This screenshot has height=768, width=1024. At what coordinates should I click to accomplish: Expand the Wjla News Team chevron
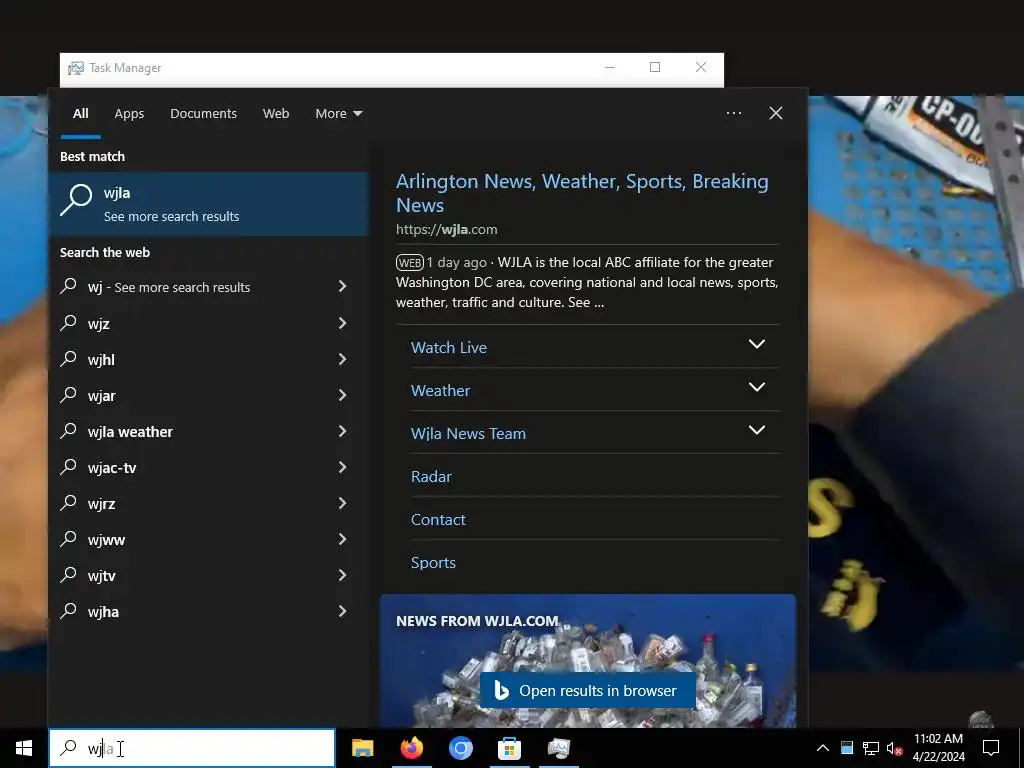(x=756, y=430)
